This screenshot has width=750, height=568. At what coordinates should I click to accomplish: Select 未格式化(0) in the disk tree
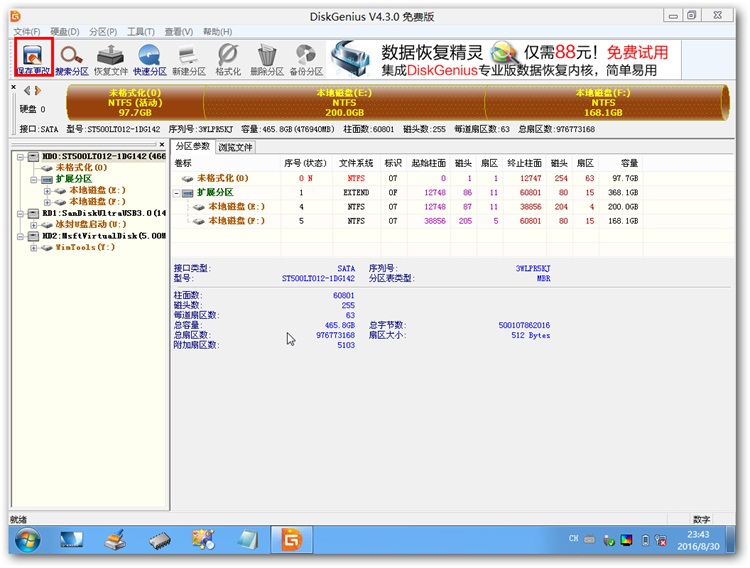pos(81,167)
